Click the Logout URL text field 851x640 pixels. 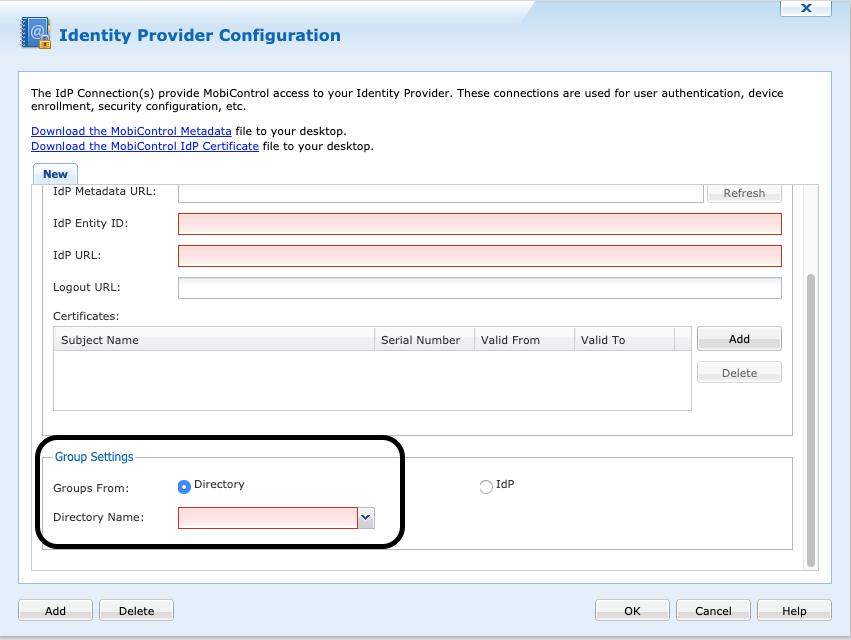[479, 288]
